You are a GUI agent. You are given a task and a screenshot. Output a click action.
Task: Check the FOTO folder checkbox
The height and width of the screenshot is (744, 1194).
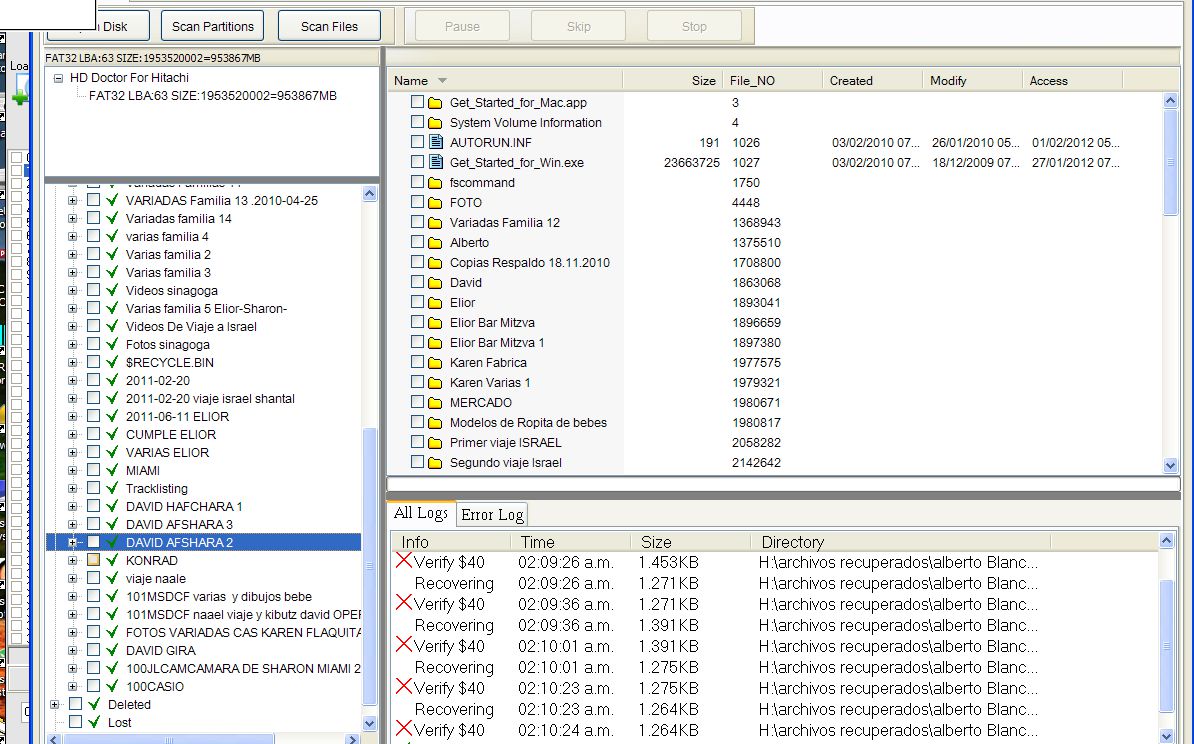(x=417, y=202)
